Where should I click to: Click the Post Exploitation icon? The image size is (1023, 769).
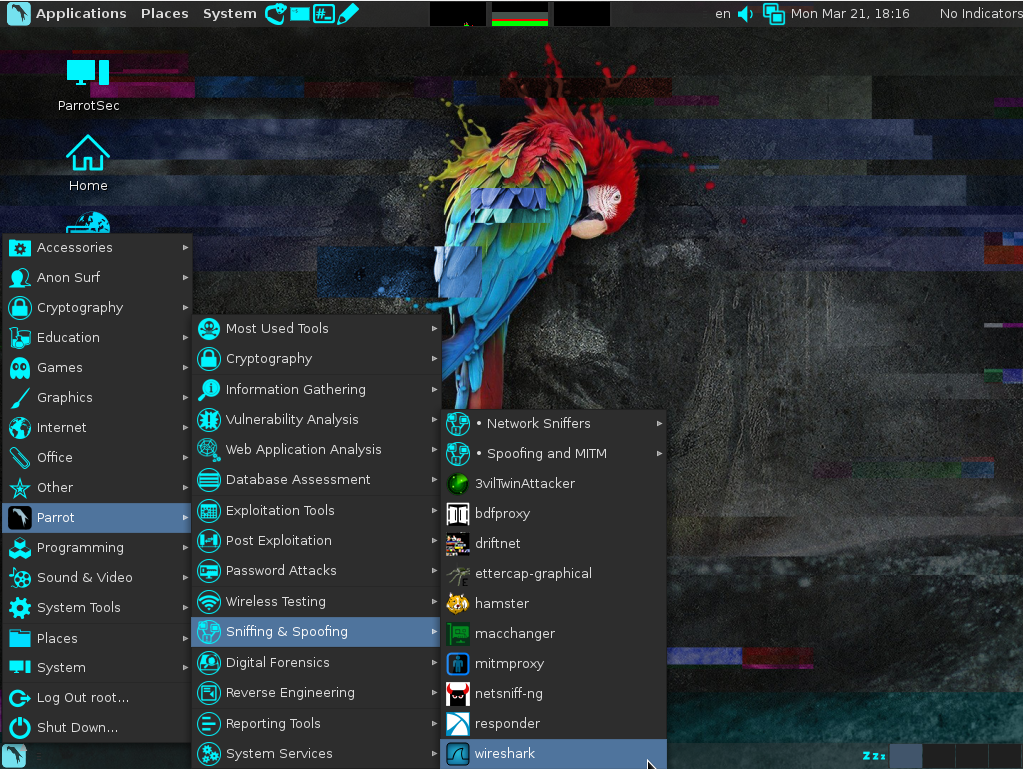pos(209,540)
